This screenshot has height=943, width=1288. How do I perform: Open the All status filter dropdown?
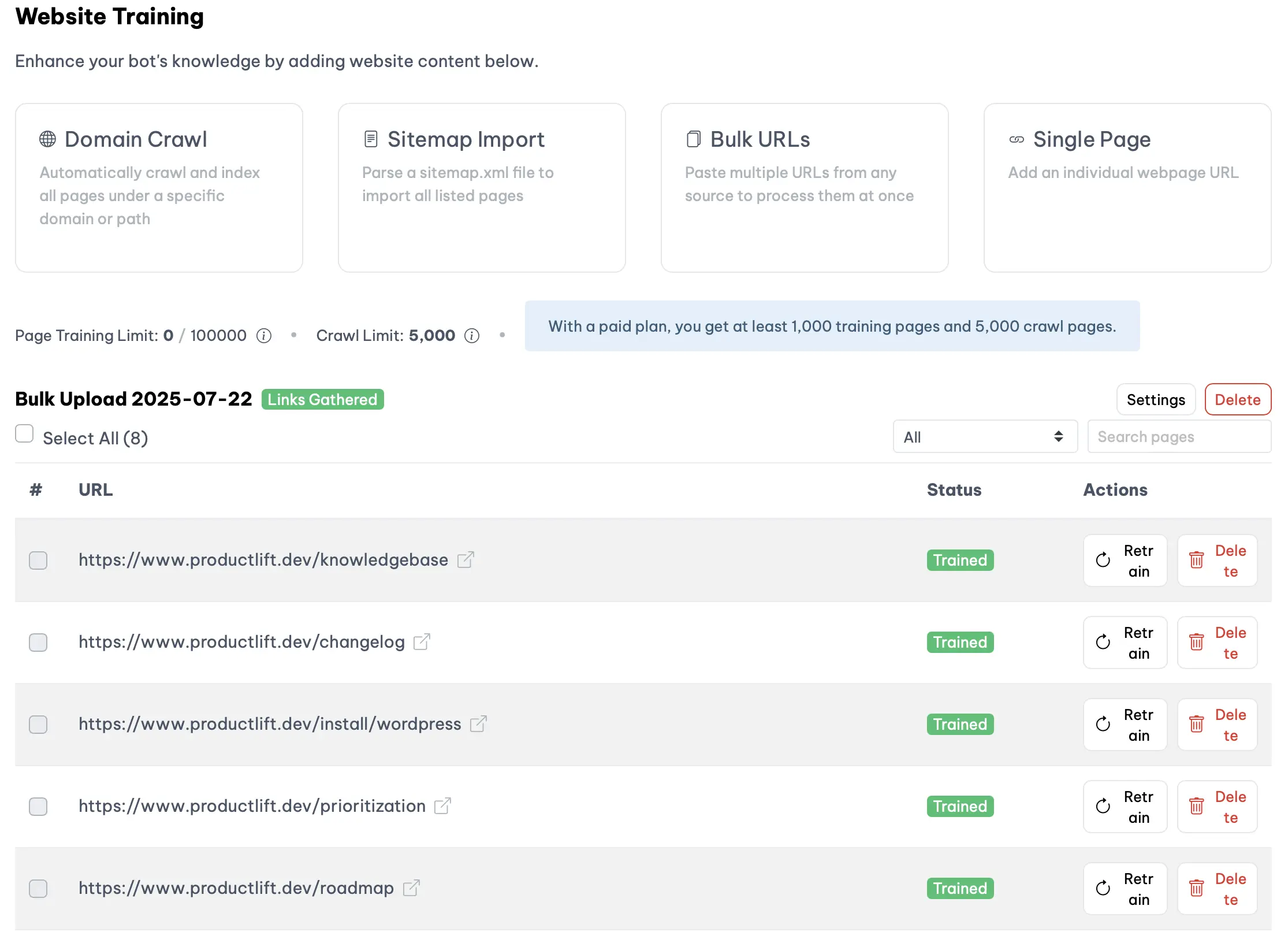click(985, 437)
